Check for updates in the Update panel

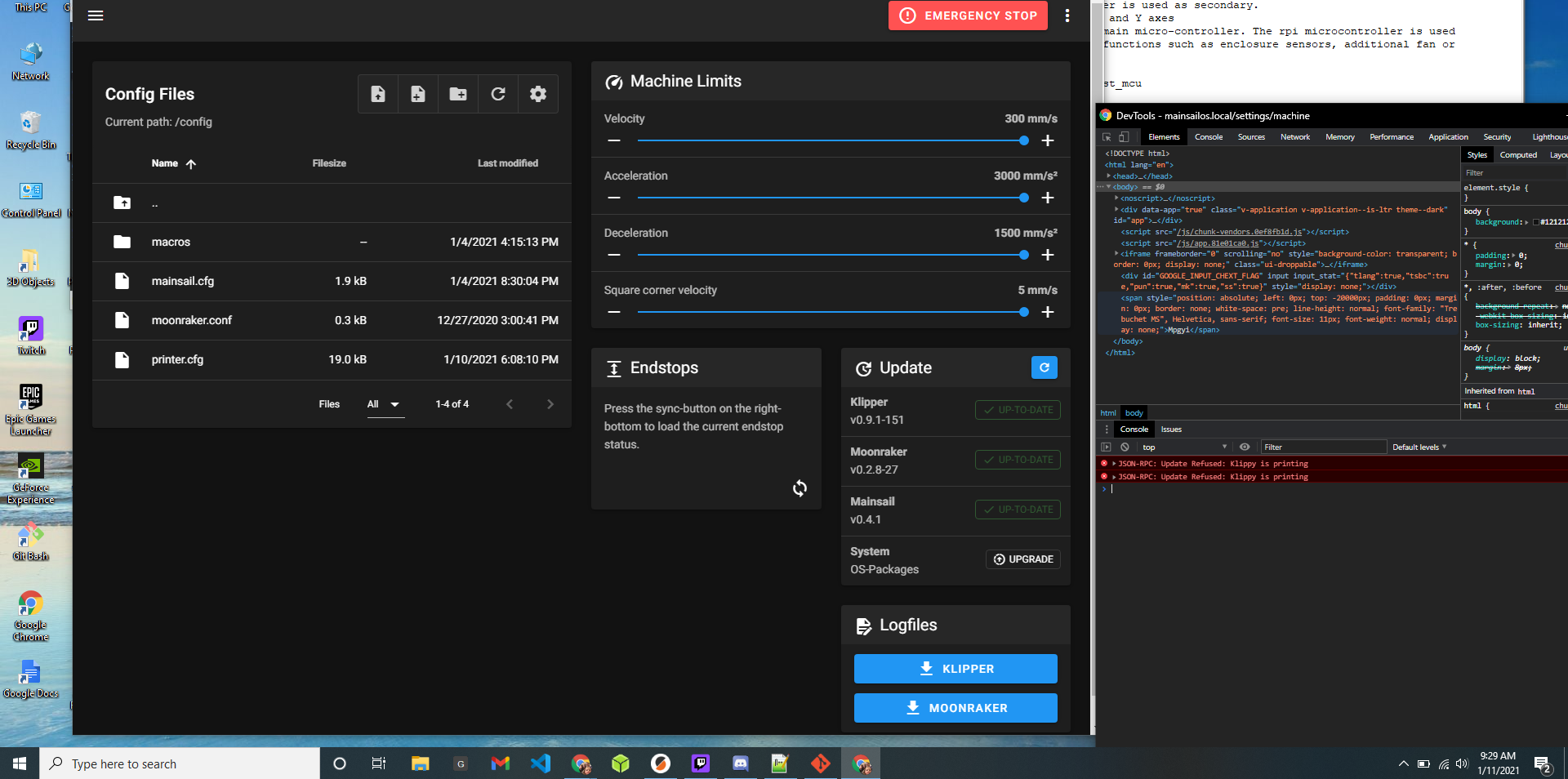pyautogui.click(x=1044, y=367)
